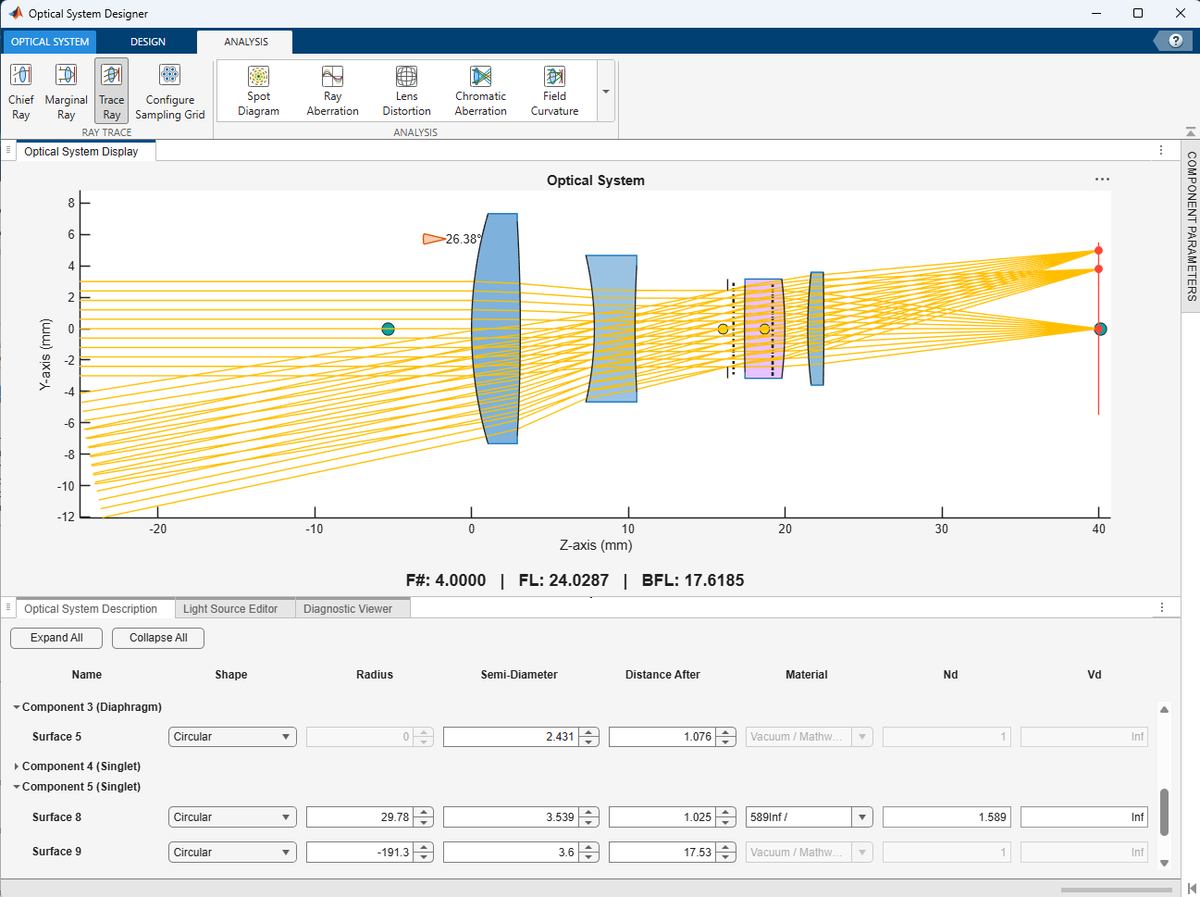Viewport: 1200px width, 897px height.
Task: Click Surface 9 radius field -191.3
Action: coord(360,852)
